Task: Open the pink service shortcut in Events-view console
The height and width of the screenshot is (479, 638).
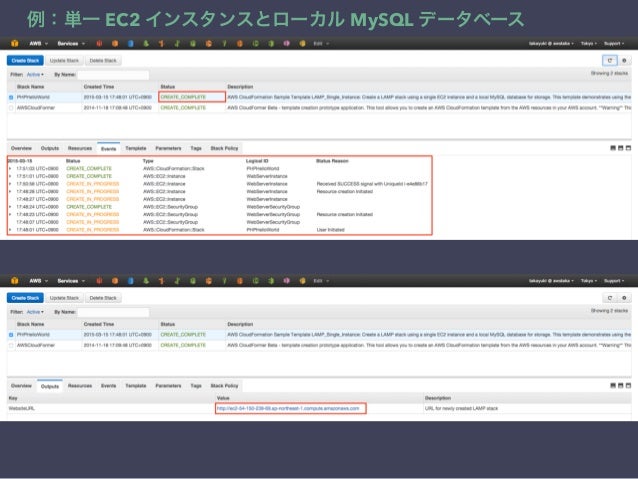Action: [x=287, y=43]
